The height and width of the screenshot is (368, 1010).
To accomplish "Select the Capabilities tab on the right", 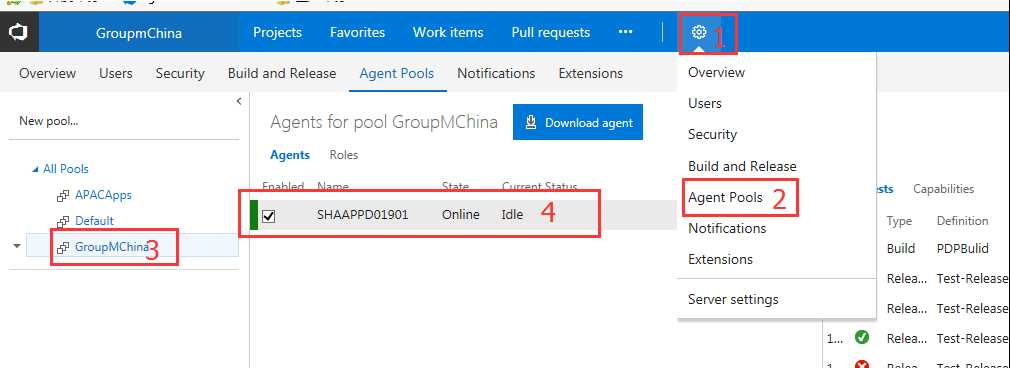I will pos(944,189).
